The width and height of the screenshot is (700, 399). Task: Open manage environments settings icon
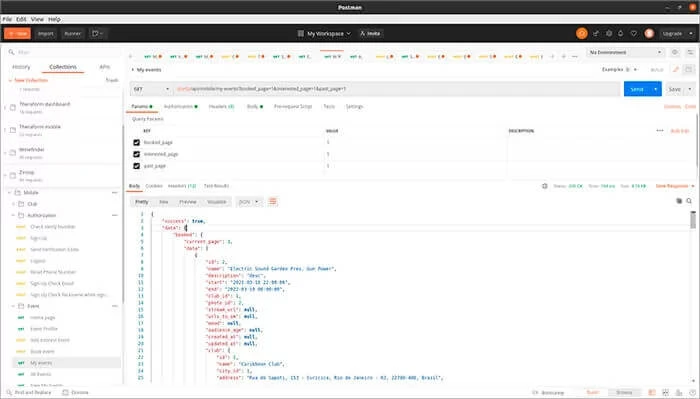point(690,52)
